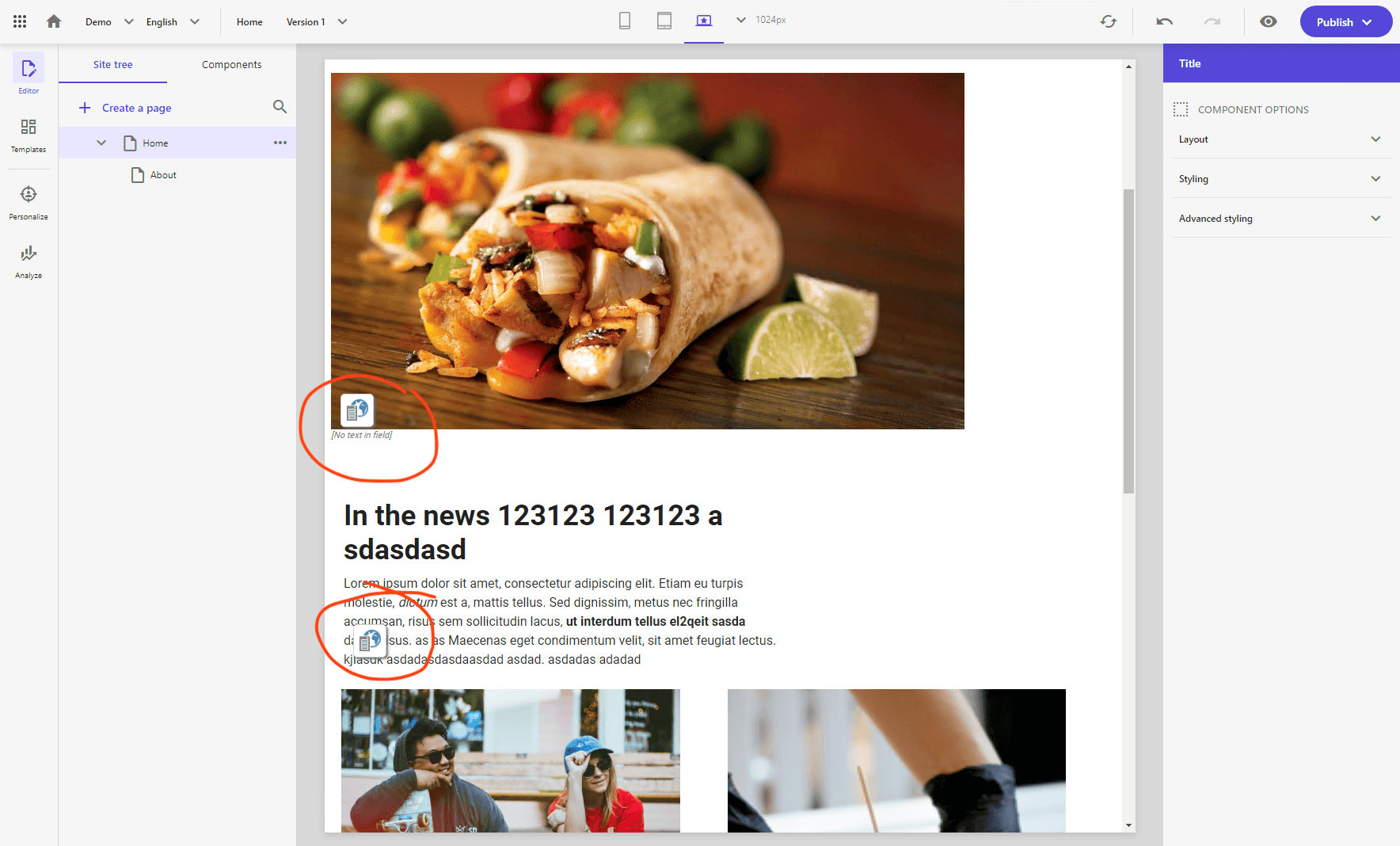This screenshot has height=846, width=1400.
Task: Click the home icon in top bar
Action: click(x=54, y=21)
